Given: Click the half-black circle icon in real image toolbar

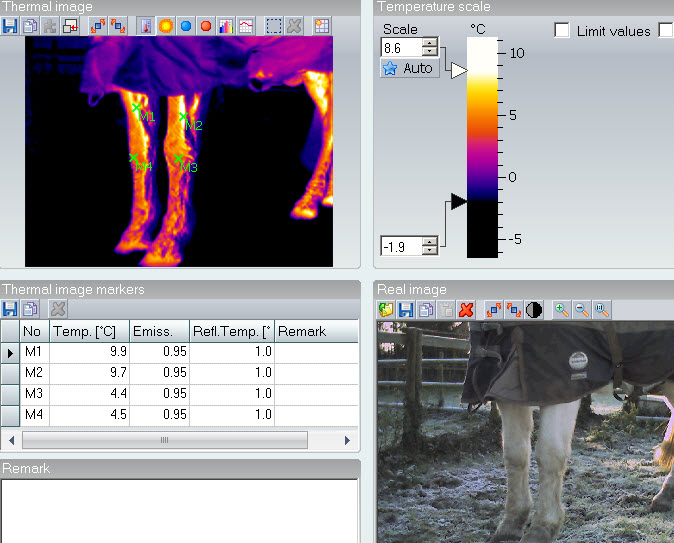Looking at the screenshot, I should [534, 310].
